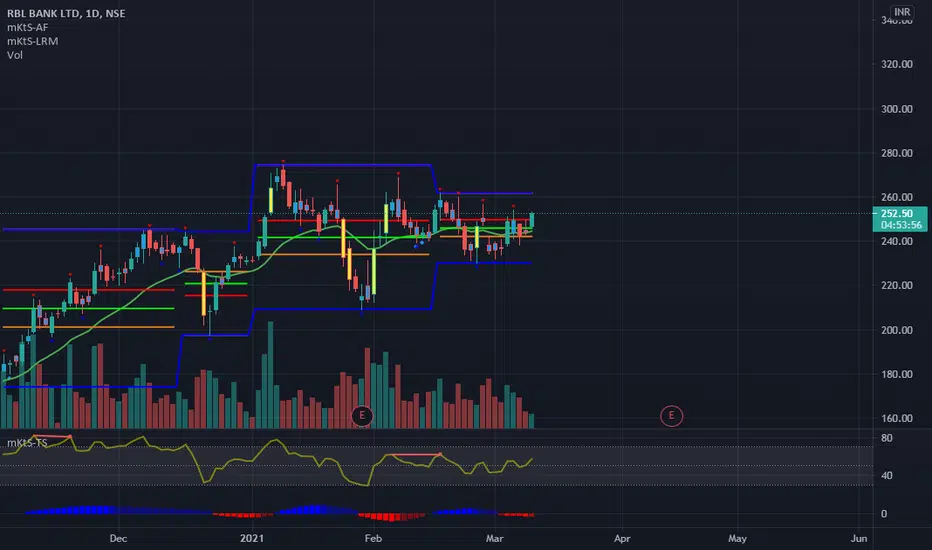
Task: Click the 320.00 price axis label
Action: [x=897, y=64]
